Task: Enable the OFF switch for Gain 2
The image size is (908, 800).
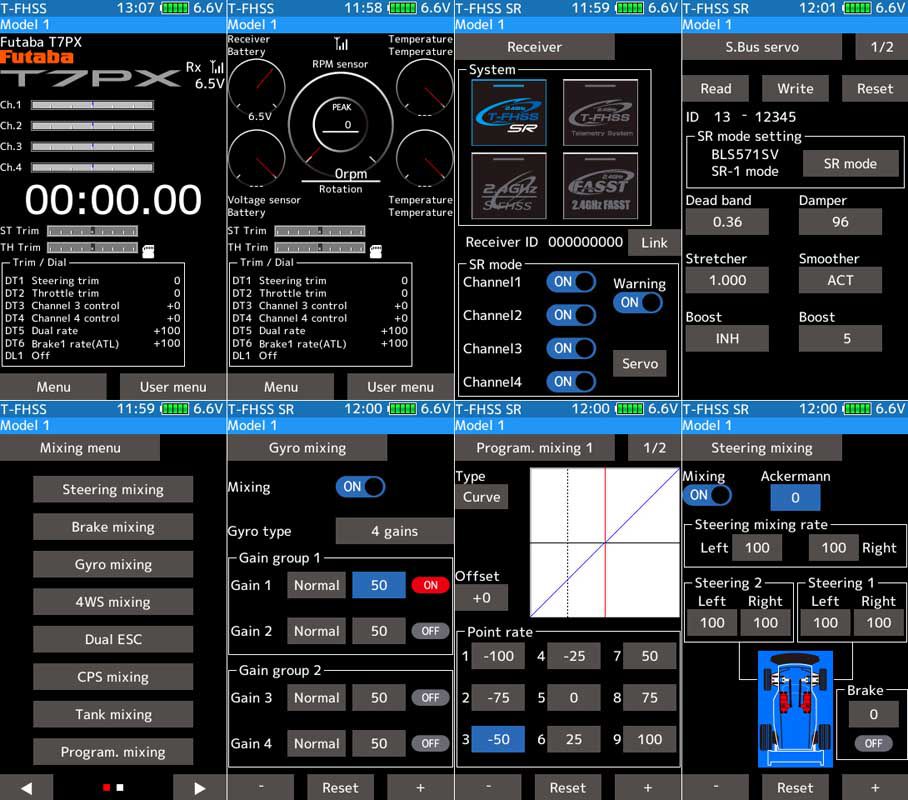Action: pos(430,631)
